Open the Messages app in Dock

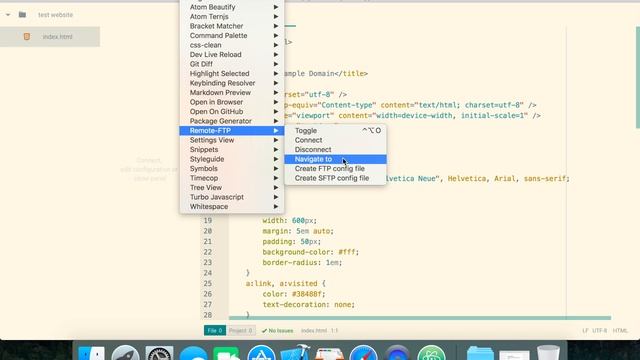(x=193, y=353)
